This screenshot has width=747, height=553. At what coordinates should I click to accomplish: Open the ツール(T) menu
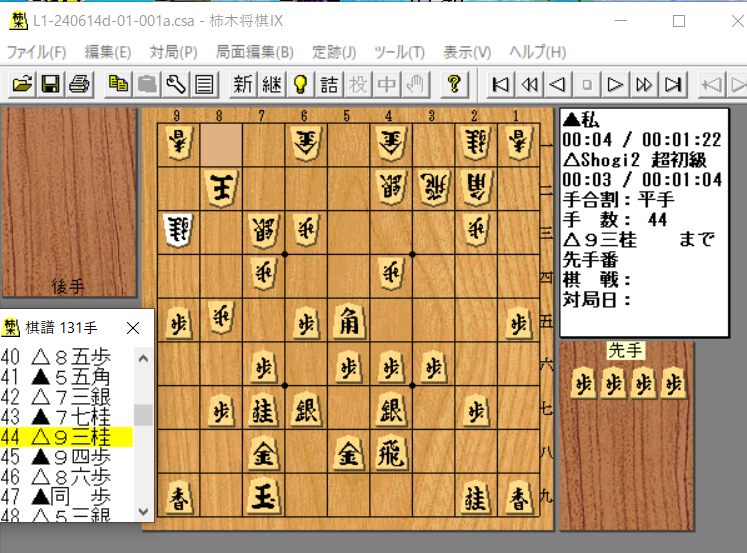pos(399,52)
